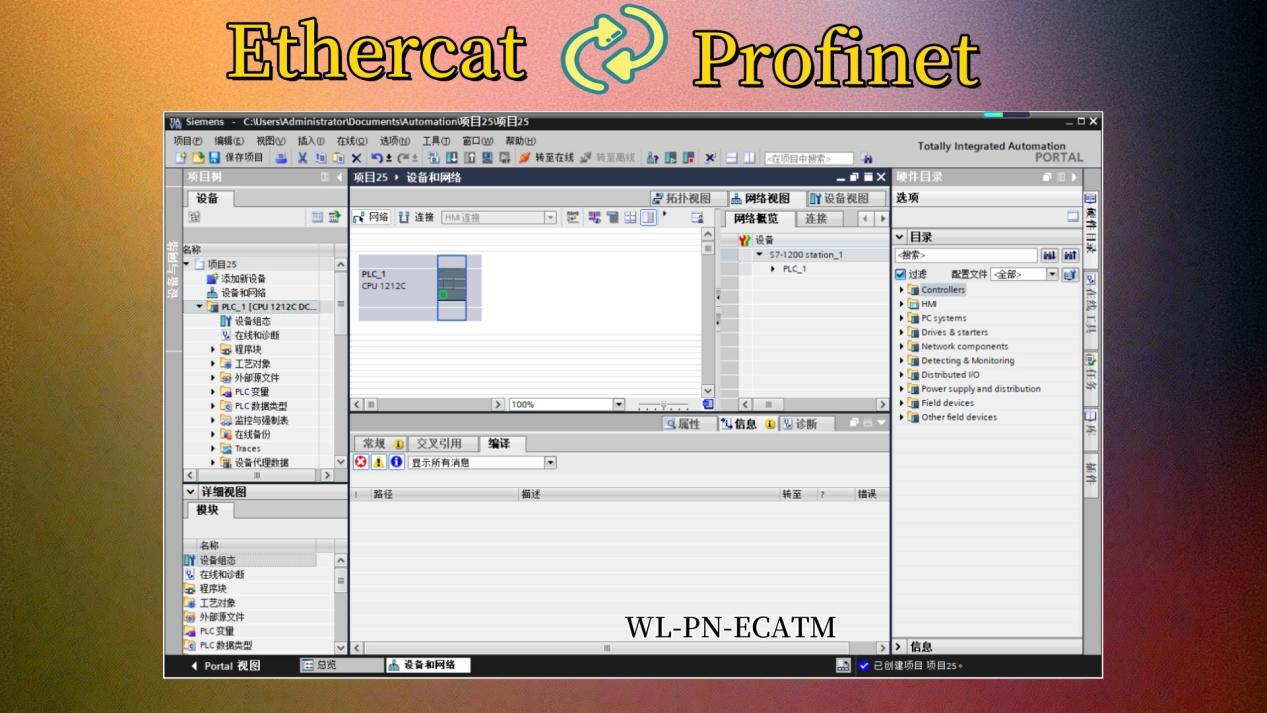
Task: Toggle the 连接 connections mode button
Action: click(x=416, y=217)
